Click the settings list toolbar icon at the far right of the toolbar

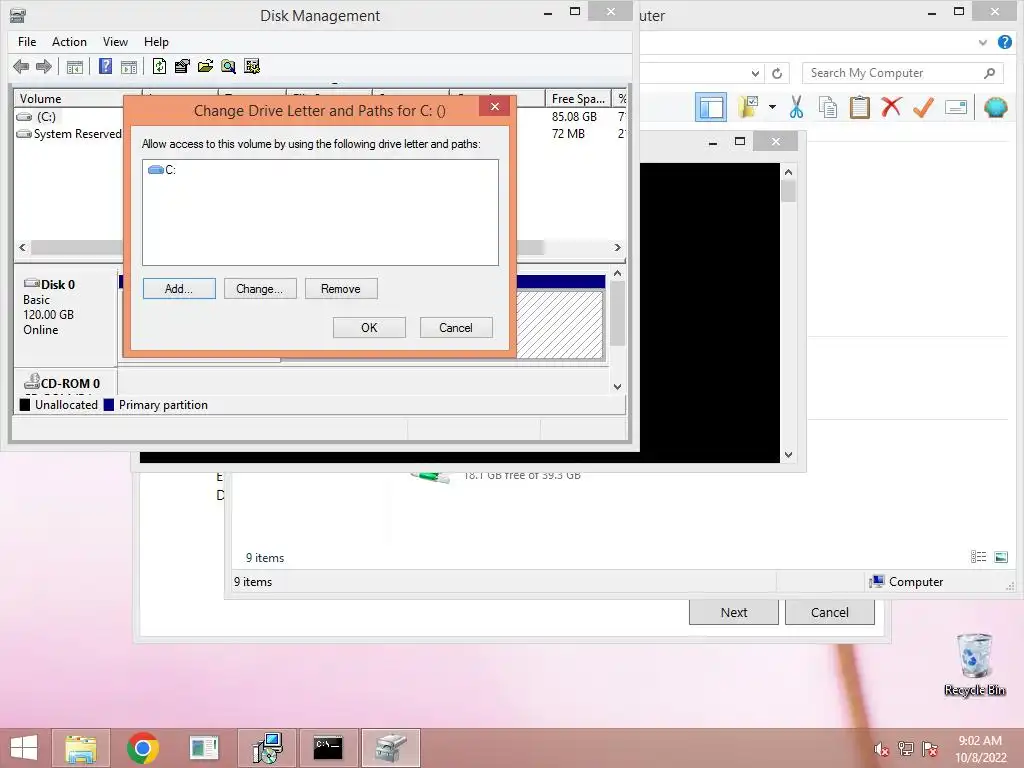(x=251, y=66)
